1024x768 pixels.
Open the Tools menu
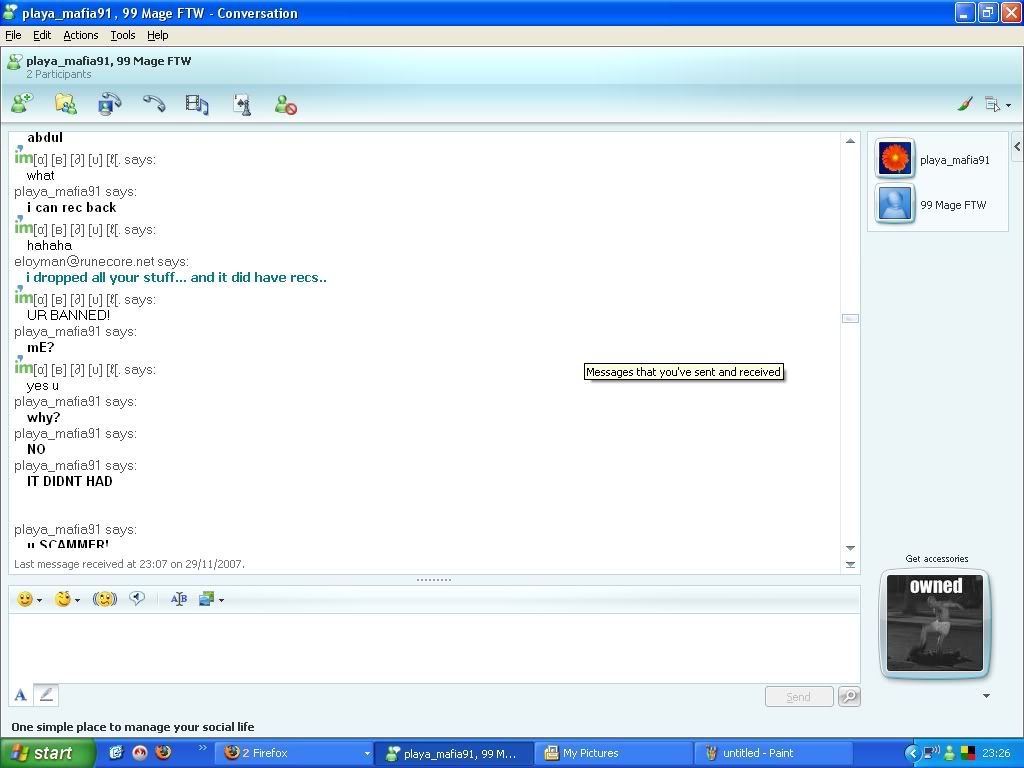[x=123, y=35]
